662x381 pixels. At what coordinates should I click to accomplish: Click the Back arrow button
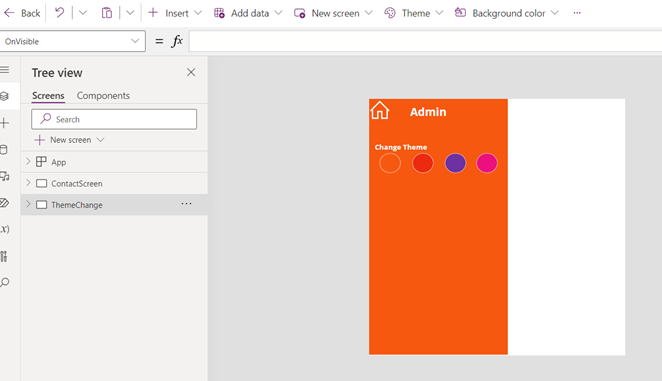click(22, 13)
